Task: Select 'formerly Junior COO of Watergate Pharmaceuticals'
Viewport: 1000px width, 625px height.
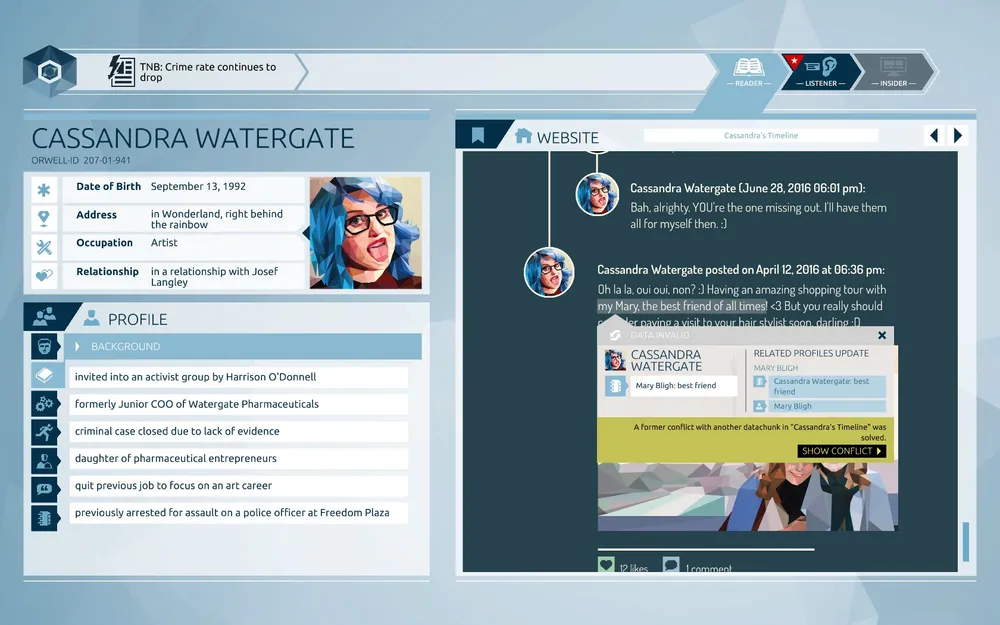Action: click(239, 404)
